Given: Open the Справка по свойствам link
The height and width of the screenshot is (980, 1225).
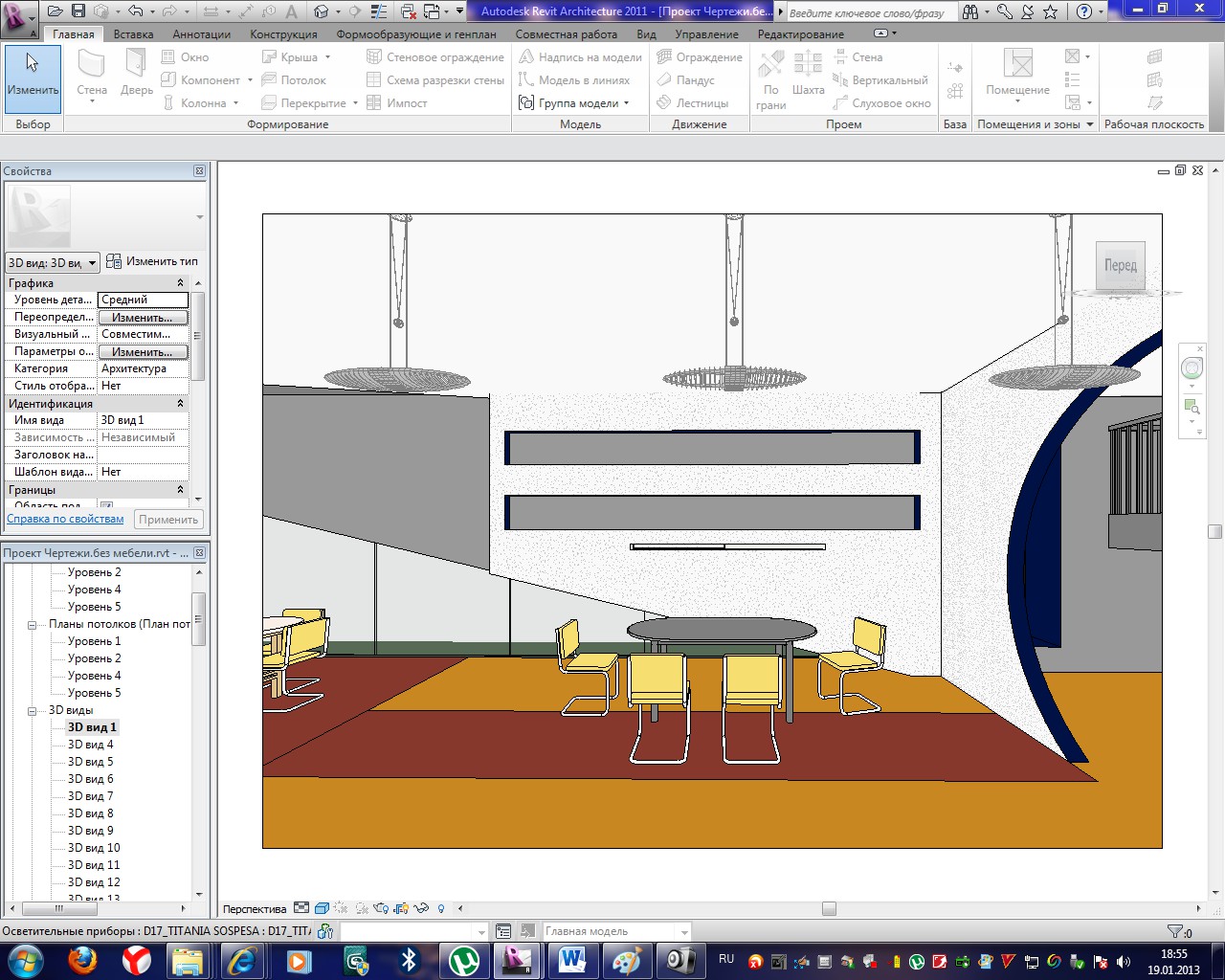Looking at the screenshot, I should coord(65,519).
